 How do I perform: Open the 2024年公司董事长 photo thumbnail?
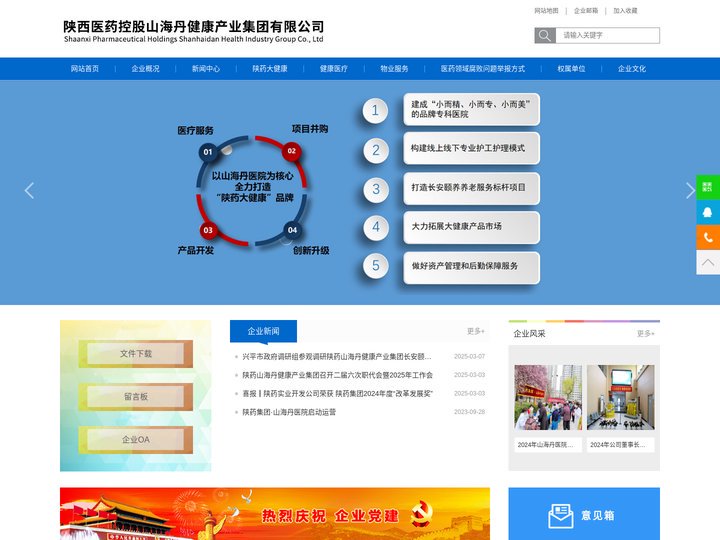(x=620, y=398)
